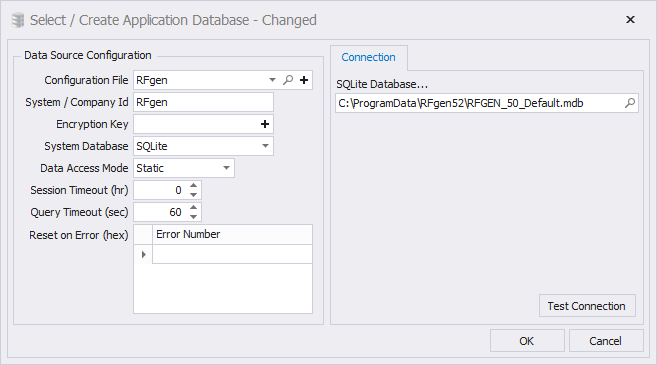Add a new configuration file with plus icon

point(304,80)
